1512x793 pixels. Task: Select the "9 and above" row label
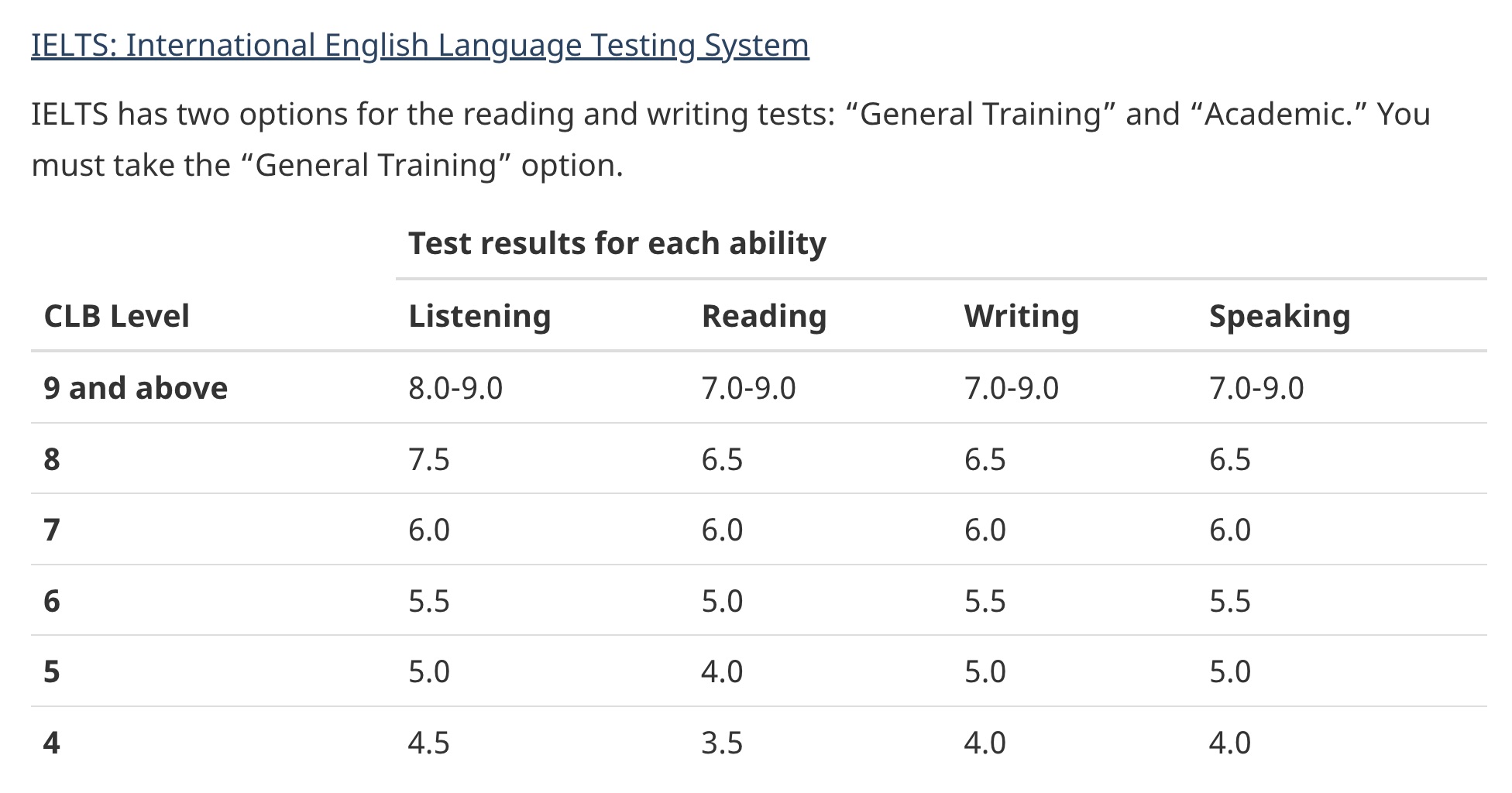[136, 388]
